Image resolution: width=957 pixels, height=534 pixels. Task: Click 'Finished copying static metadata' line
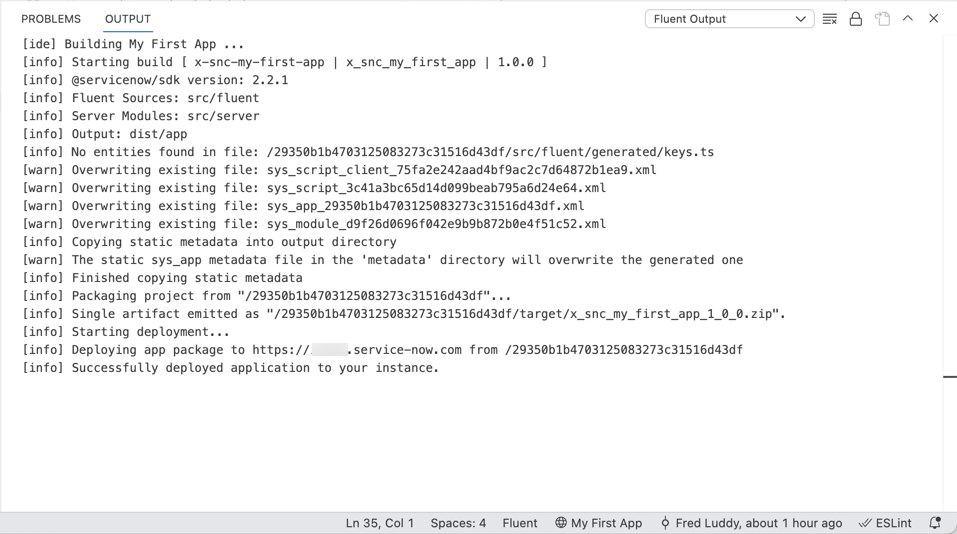tap(162, 278)
